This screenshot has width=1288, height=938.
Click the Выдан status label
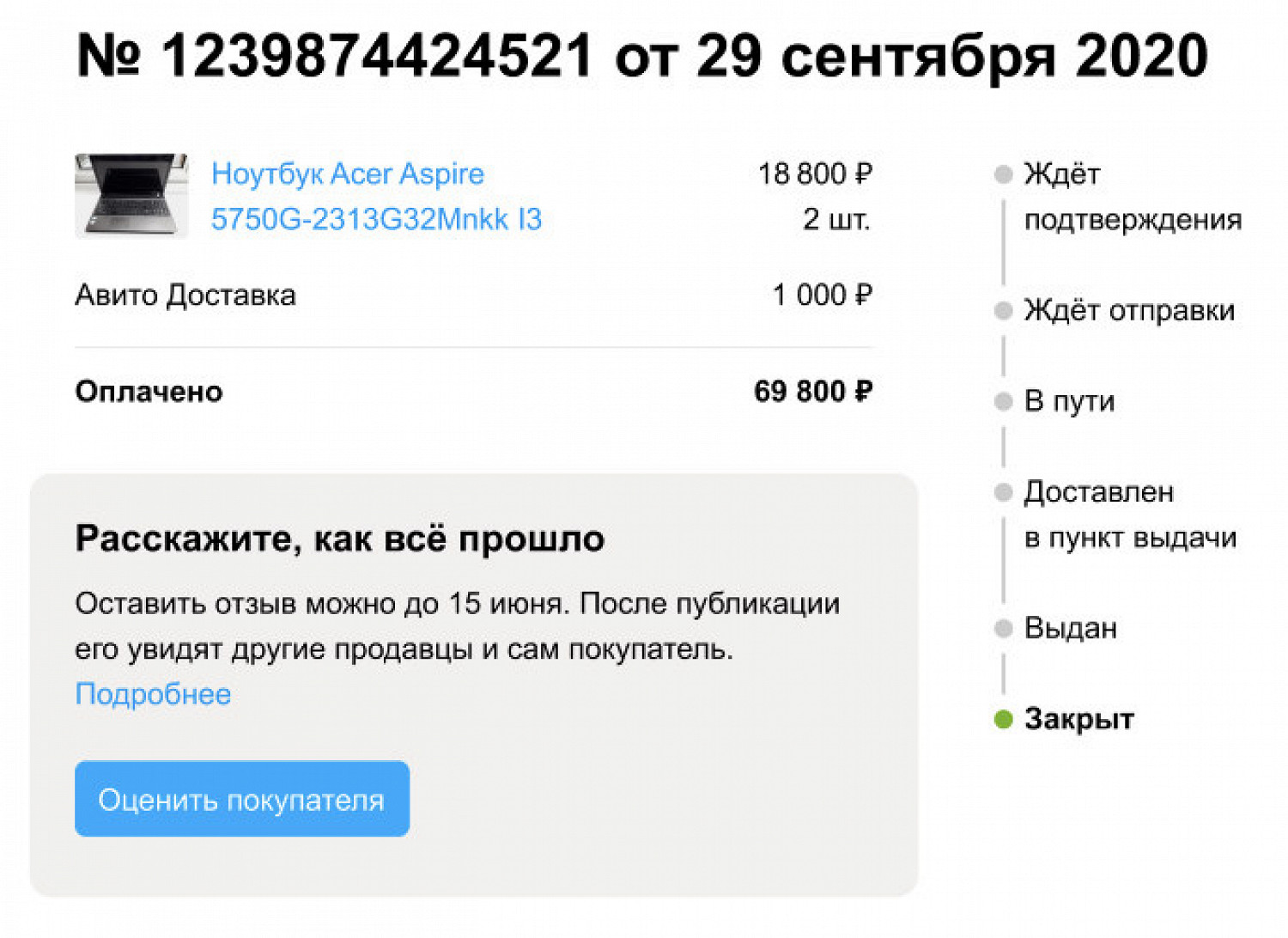(x=1070, y=628)
